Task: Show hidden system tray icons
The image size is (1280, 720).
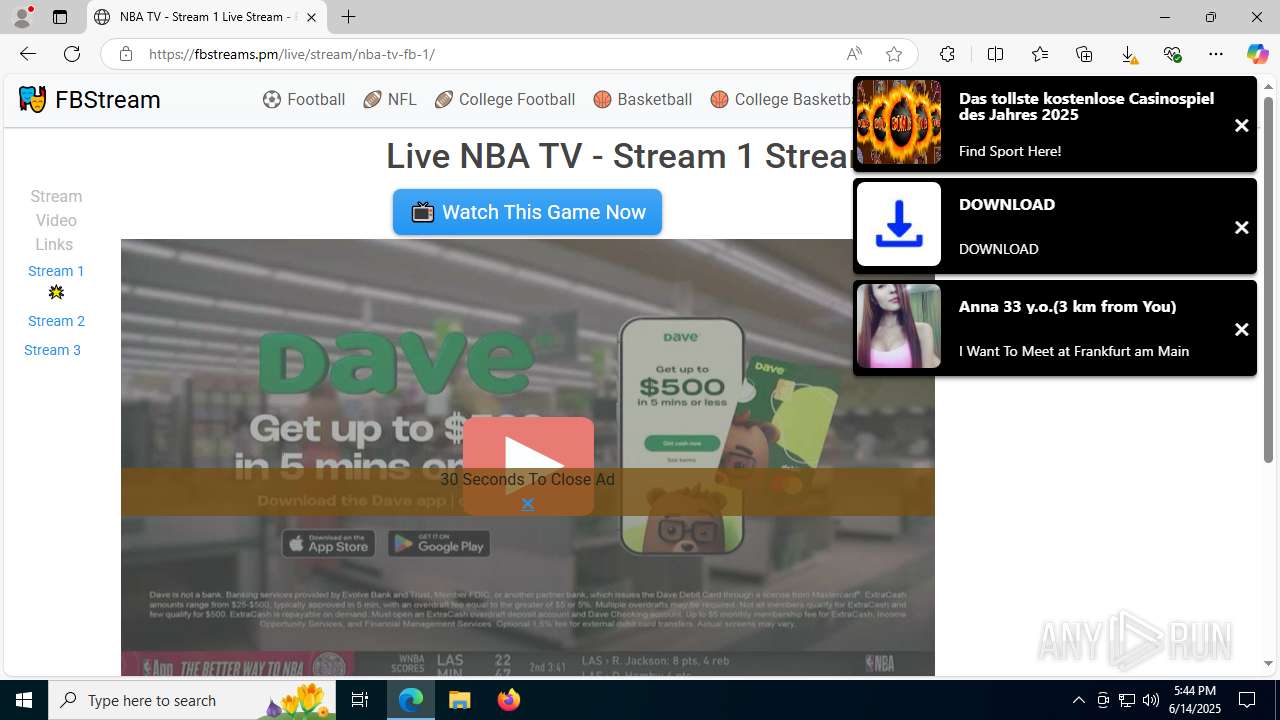Action: (x=1078, y=700)
